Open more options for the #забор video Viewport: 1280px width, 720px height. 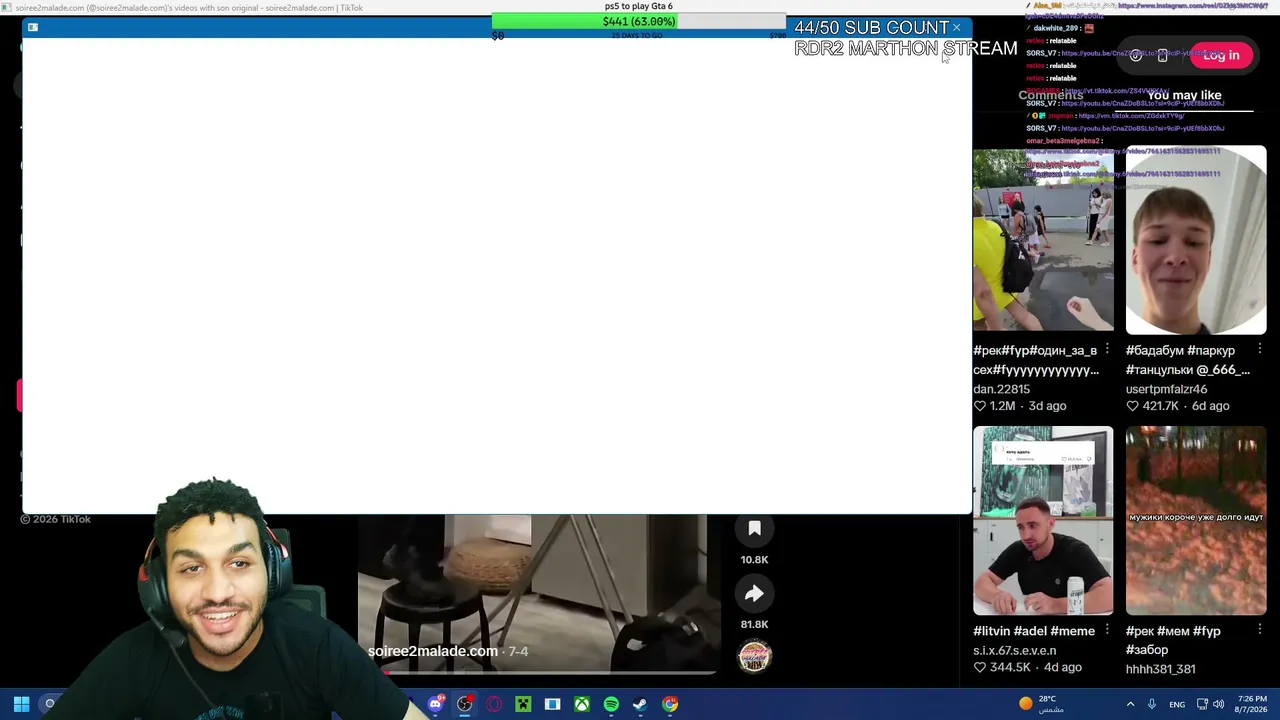pos(1260,629)
